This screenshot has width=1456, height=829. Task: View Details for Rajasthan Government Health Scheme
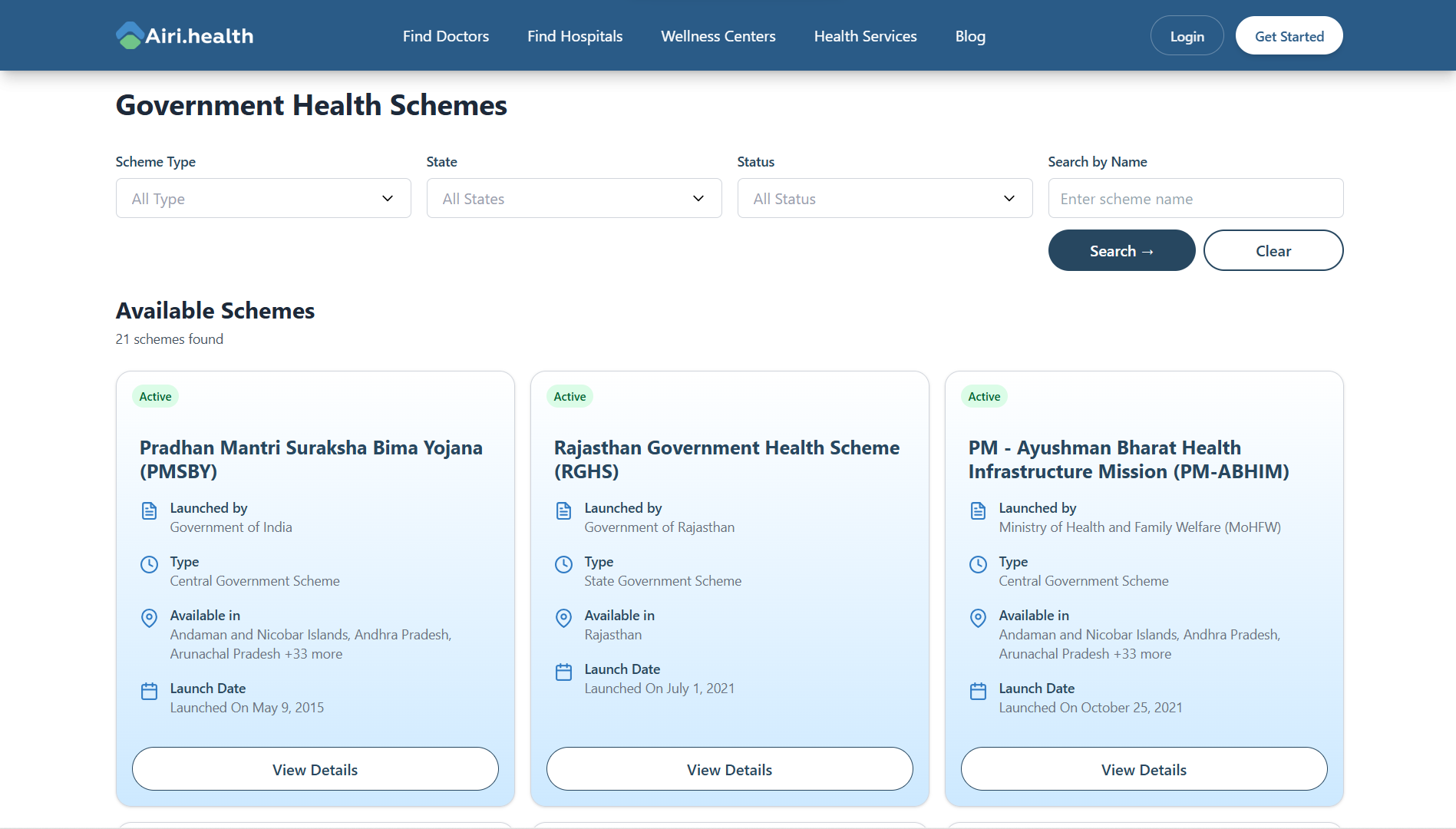point(730,769)
